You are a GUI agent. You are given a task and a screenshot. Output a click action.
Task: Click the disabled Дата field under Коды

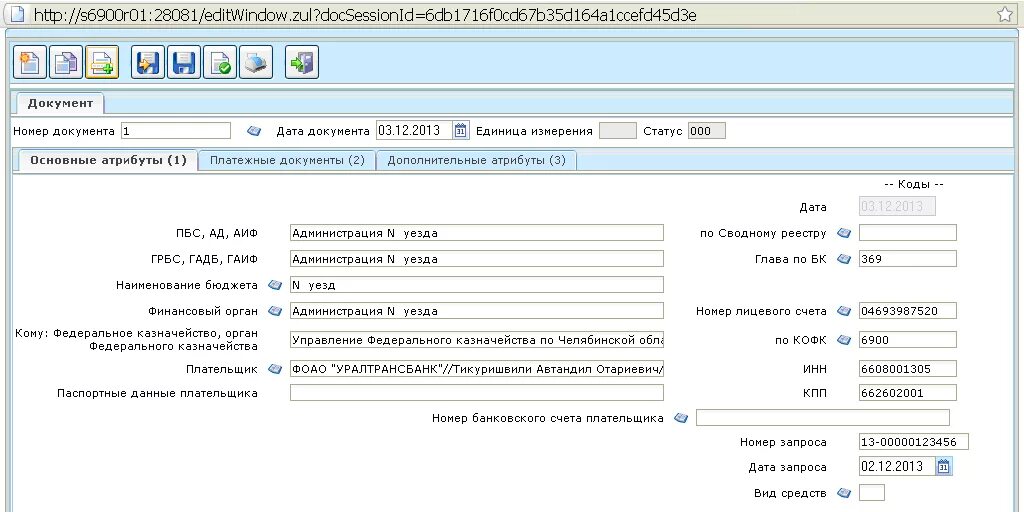point(897,207)
